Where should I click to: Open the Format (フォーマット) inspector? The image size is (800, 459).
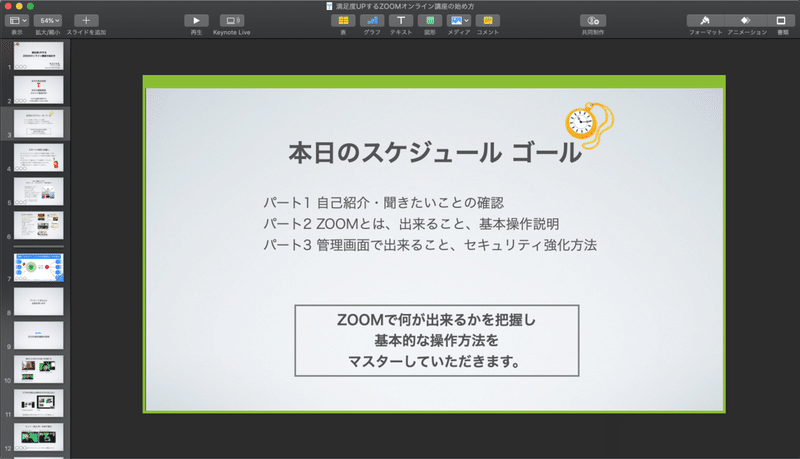tap(706, 20)
